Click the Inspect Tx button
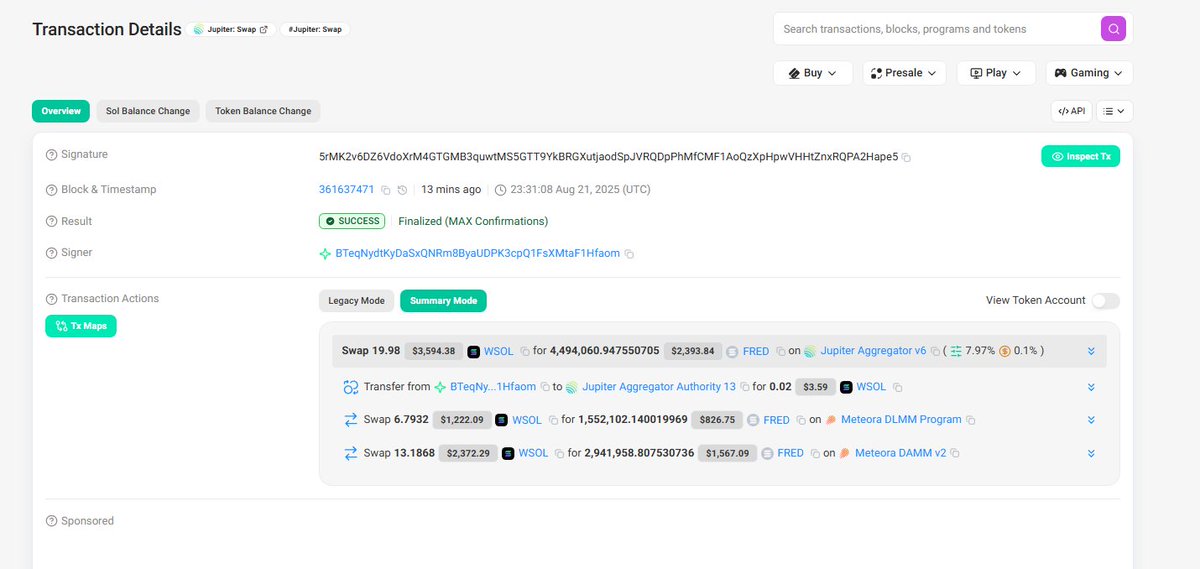 (x=1080, y=156)
